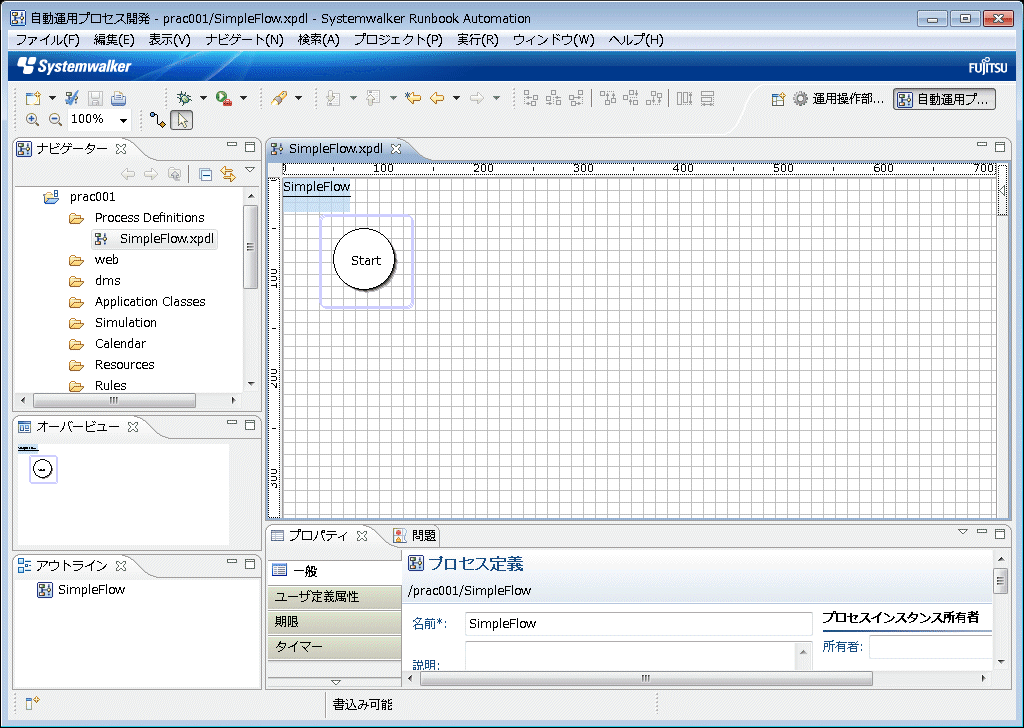Select the タイマー properties section
The width and height of the screenshot is (1024, 728).
[334, 646]
